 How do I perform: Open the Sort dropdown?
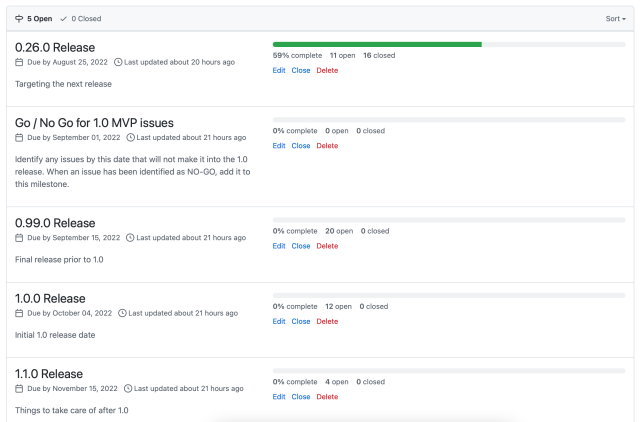(x=616, y=19)
